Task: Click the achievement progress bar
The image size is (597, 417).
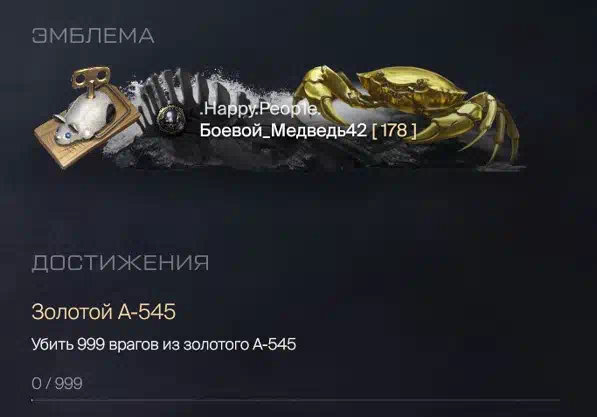Action: click(295, 400)
